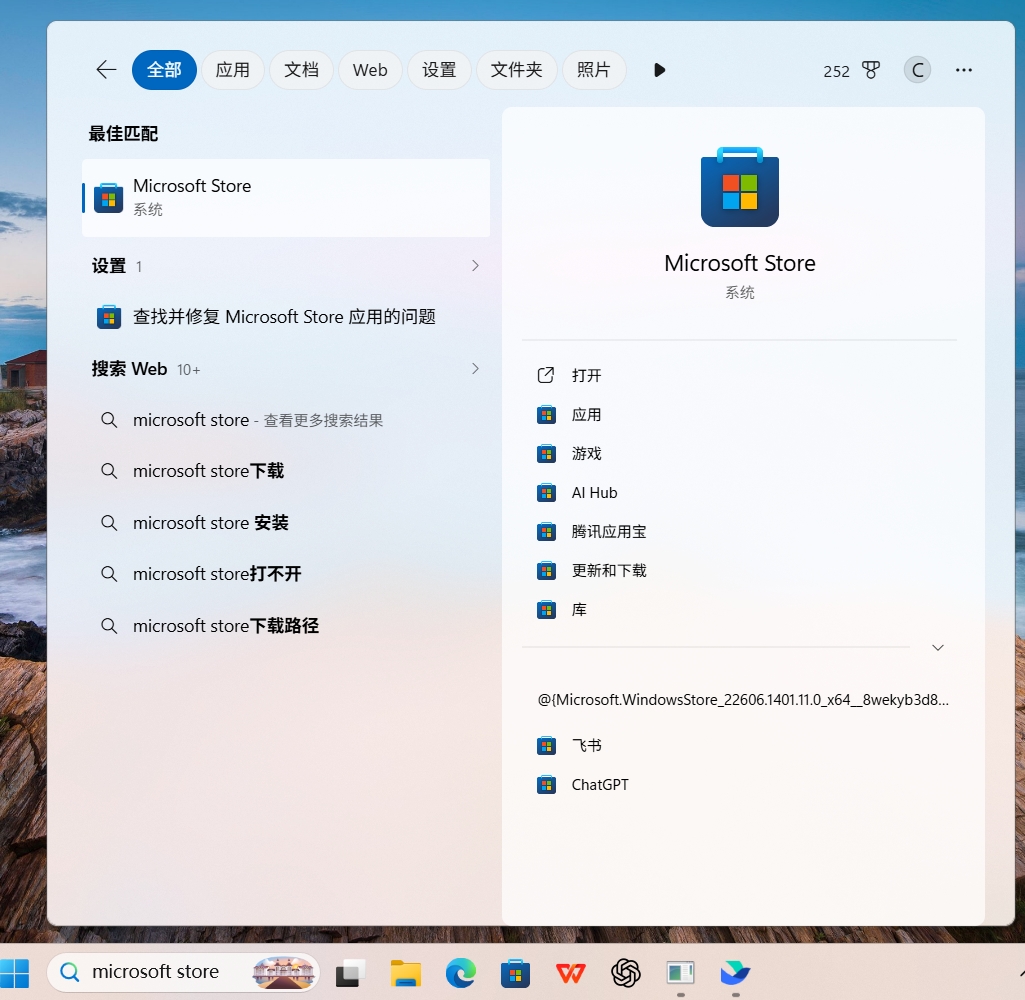This screenshot has width=1025, height=1000.
Task: Go back with the left arrow
Action: pos(106,69)
